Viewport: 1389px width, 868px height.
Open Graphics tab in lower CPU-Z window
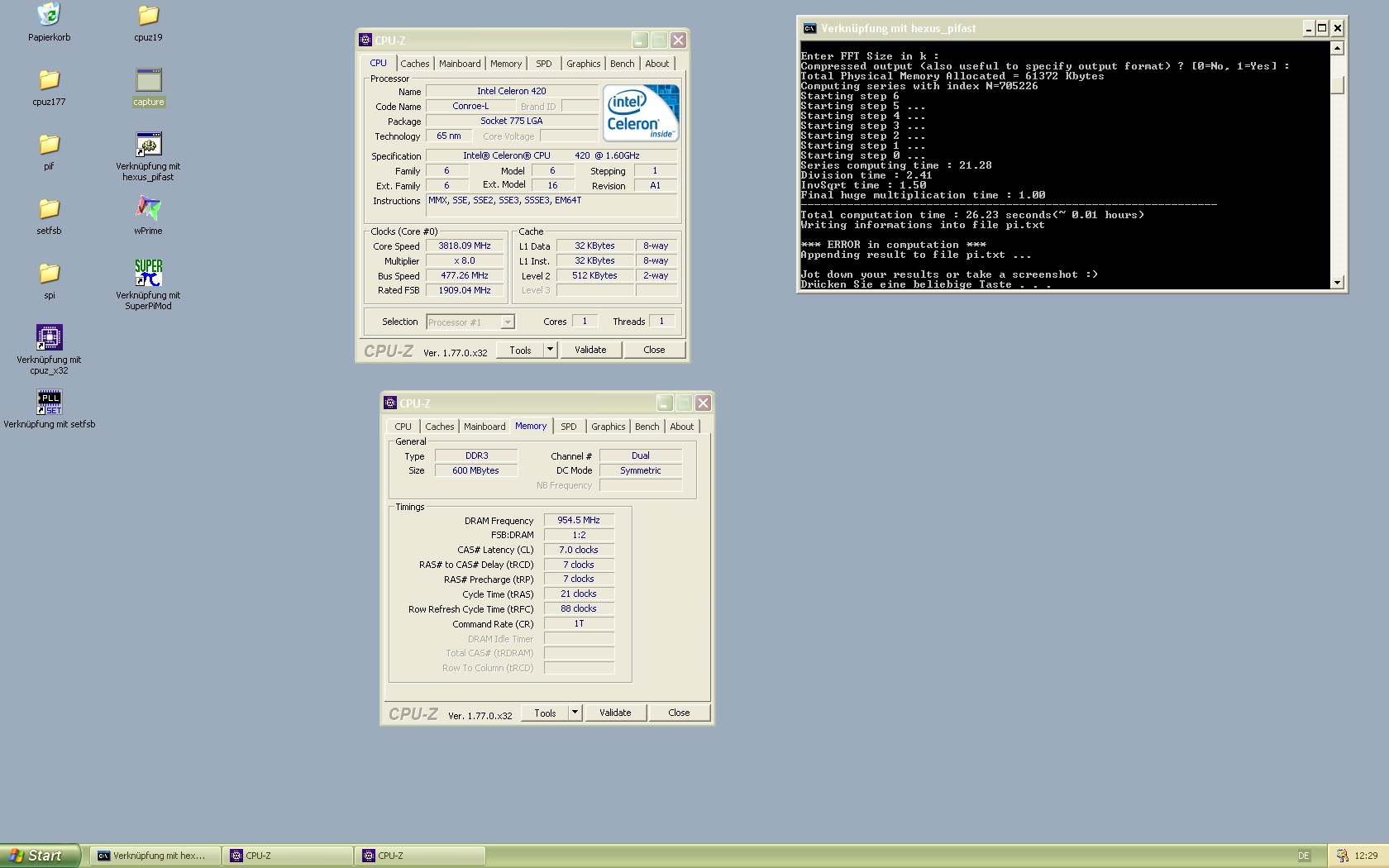coord(608,427)
